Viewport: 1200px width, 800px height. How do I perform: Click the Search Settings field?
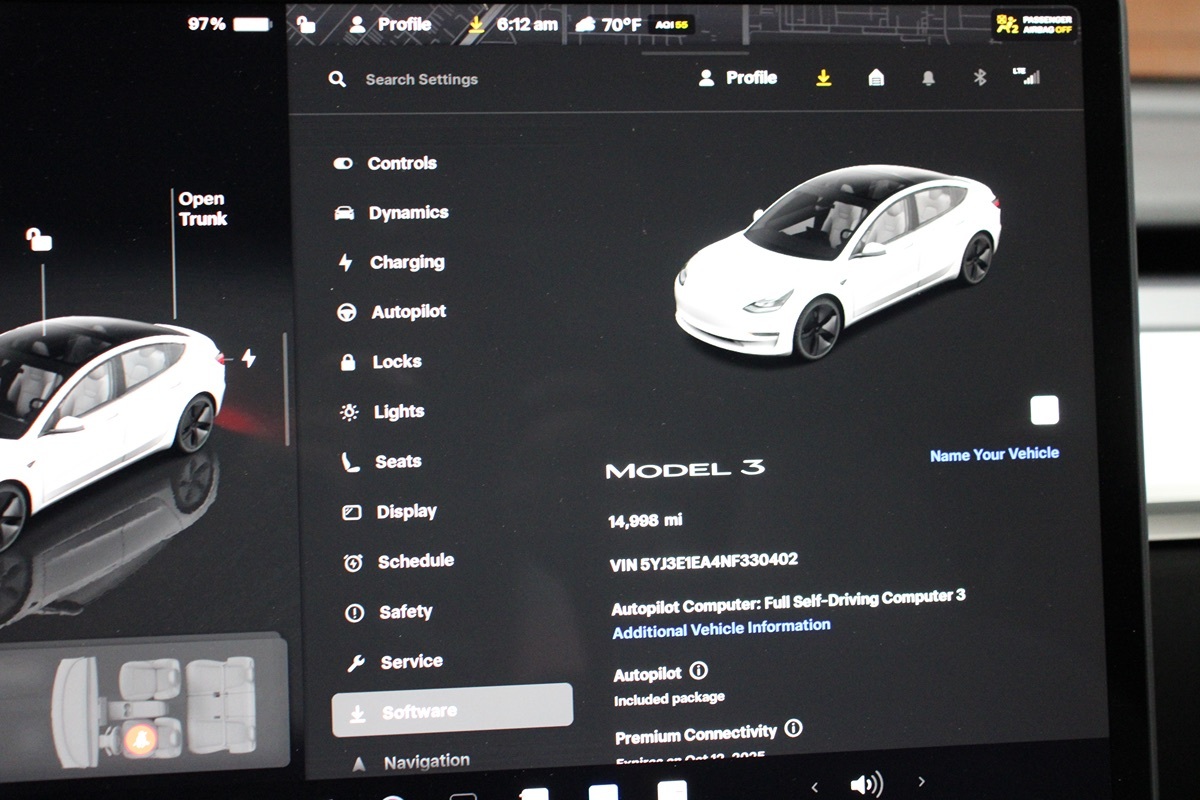[x=421, y=79]
